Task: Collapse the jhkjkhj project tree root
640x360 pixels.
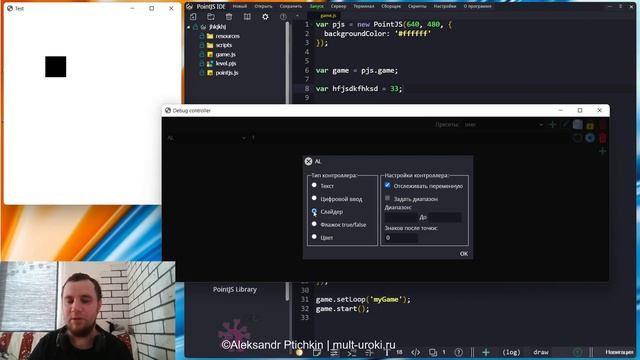Action: (189, 27)
